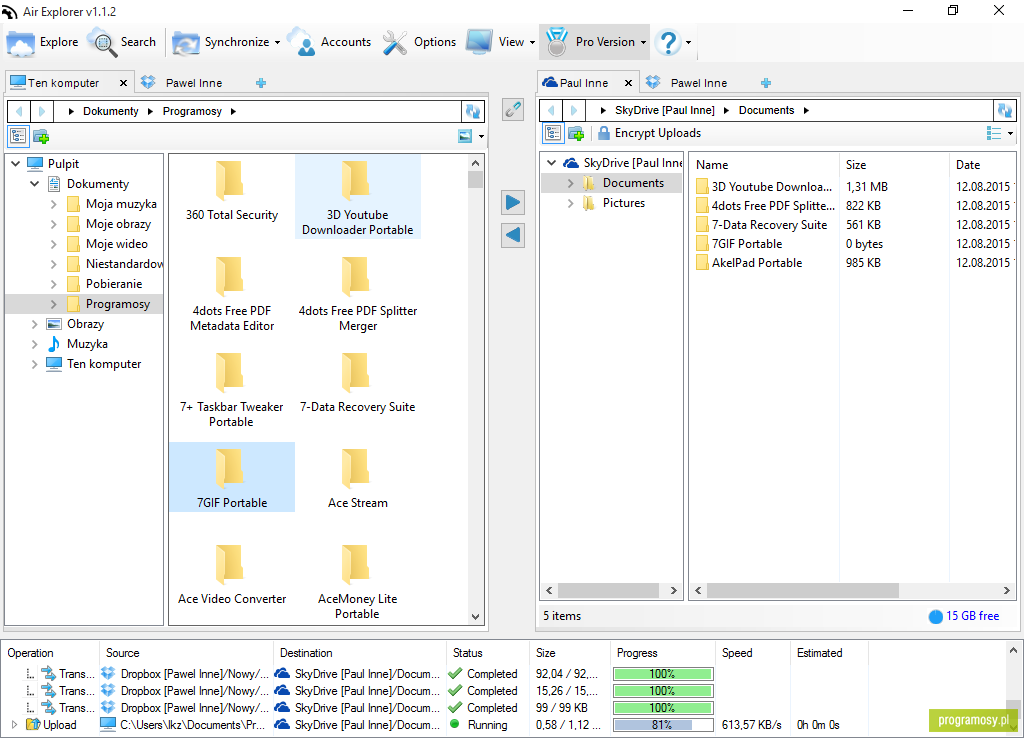Toggle the right pane folder tree view
Screen dimensions: 1024x738
[553, 133]
